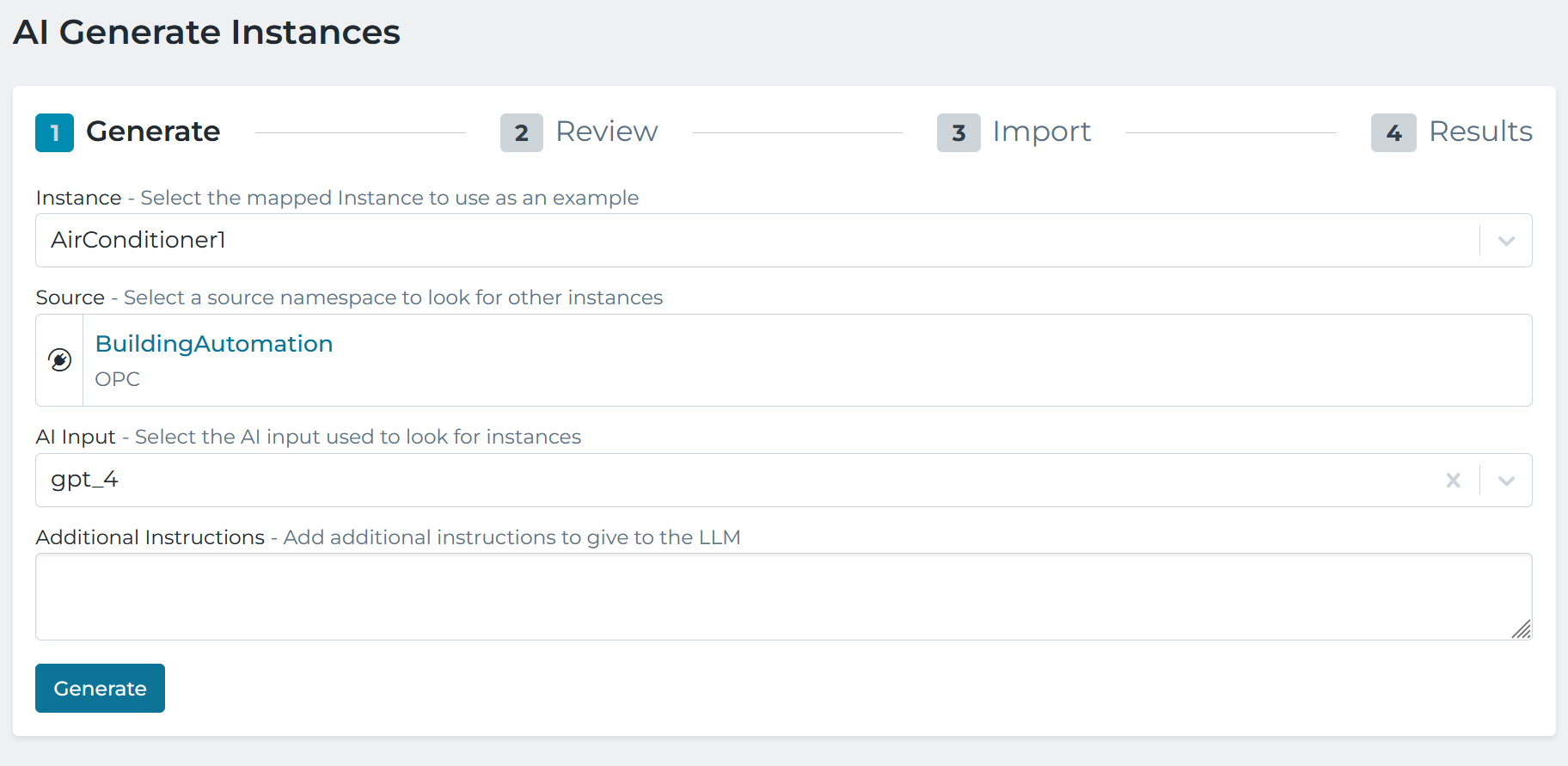
Task: Click the step 3 number badge
Action: coord(959,133)
